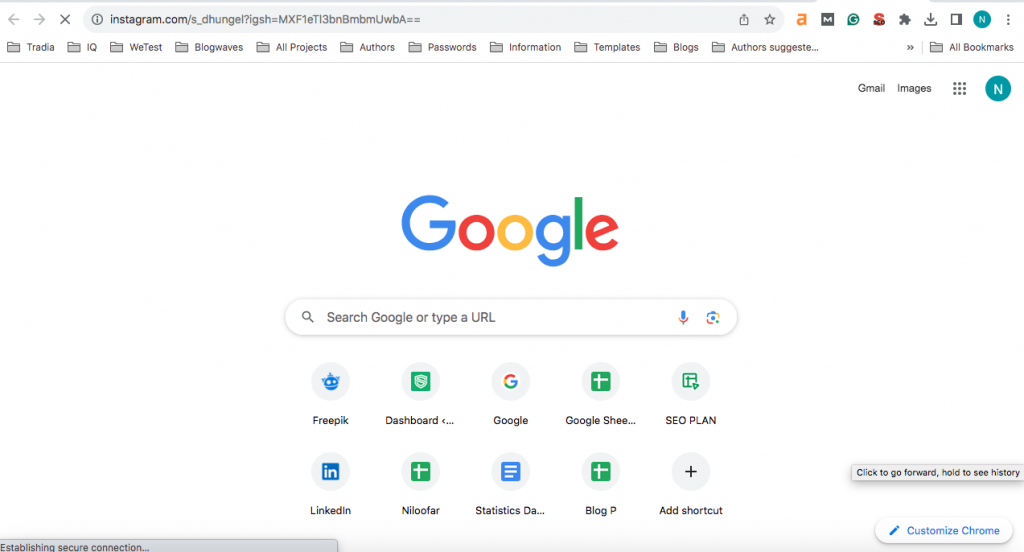Open the Google shortcut tile
This screenshot has width=1024, height=552.
[511, 394]
